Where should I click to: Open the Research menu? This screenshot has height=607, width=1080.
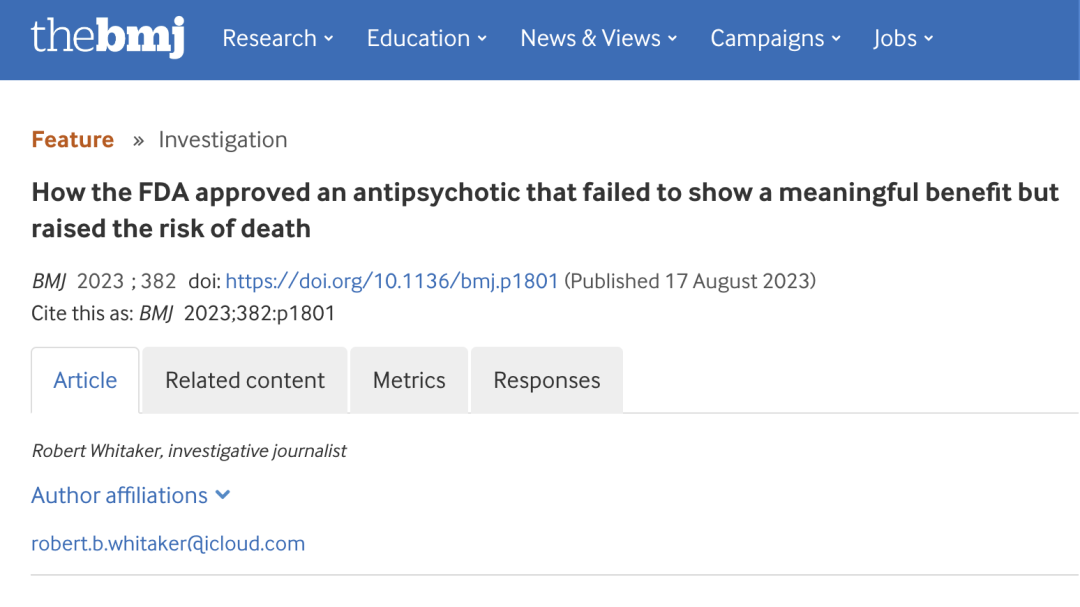(x=278, y=39)
